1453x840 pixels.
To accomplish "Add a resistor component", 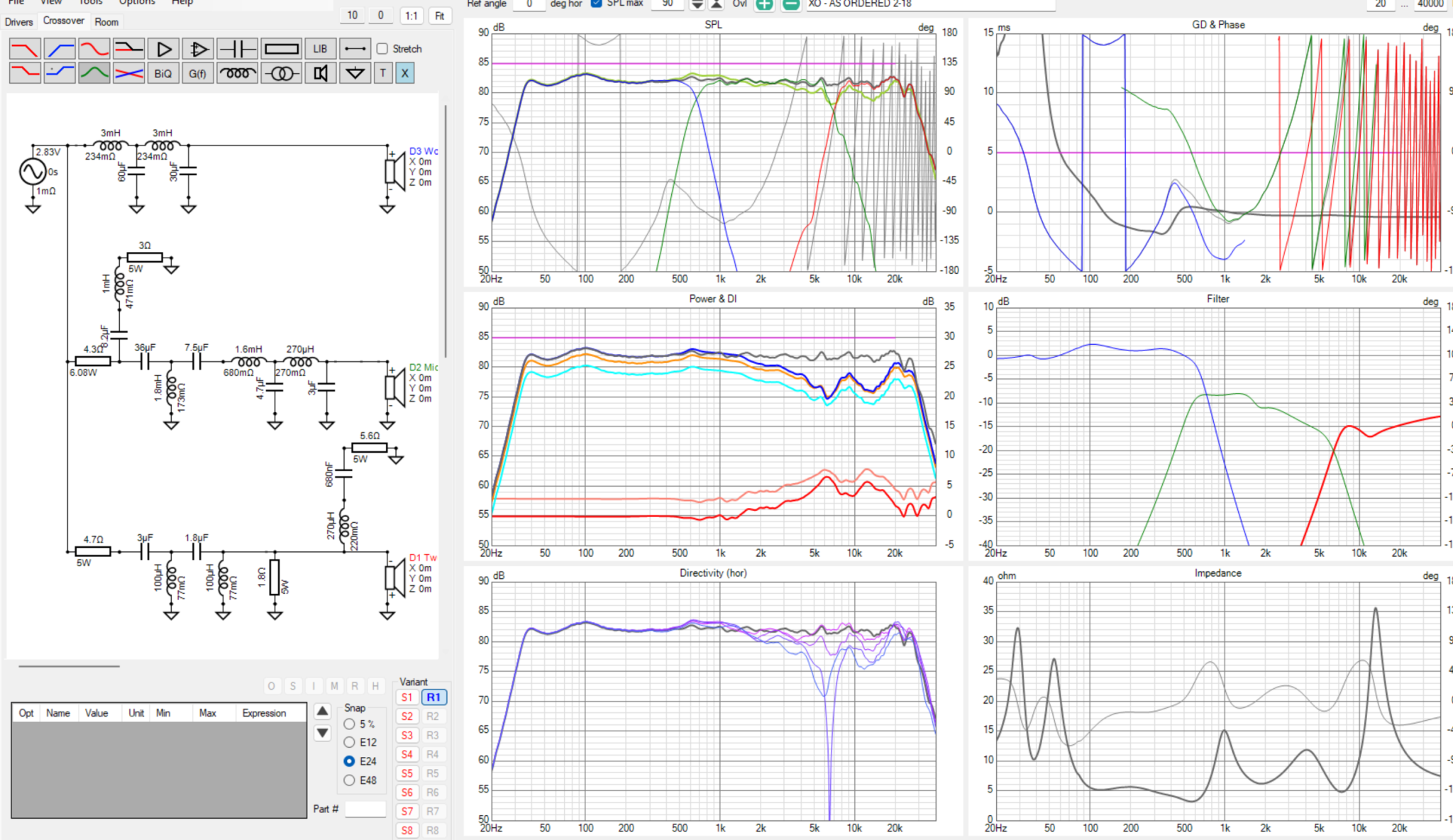I will (281, 49).
